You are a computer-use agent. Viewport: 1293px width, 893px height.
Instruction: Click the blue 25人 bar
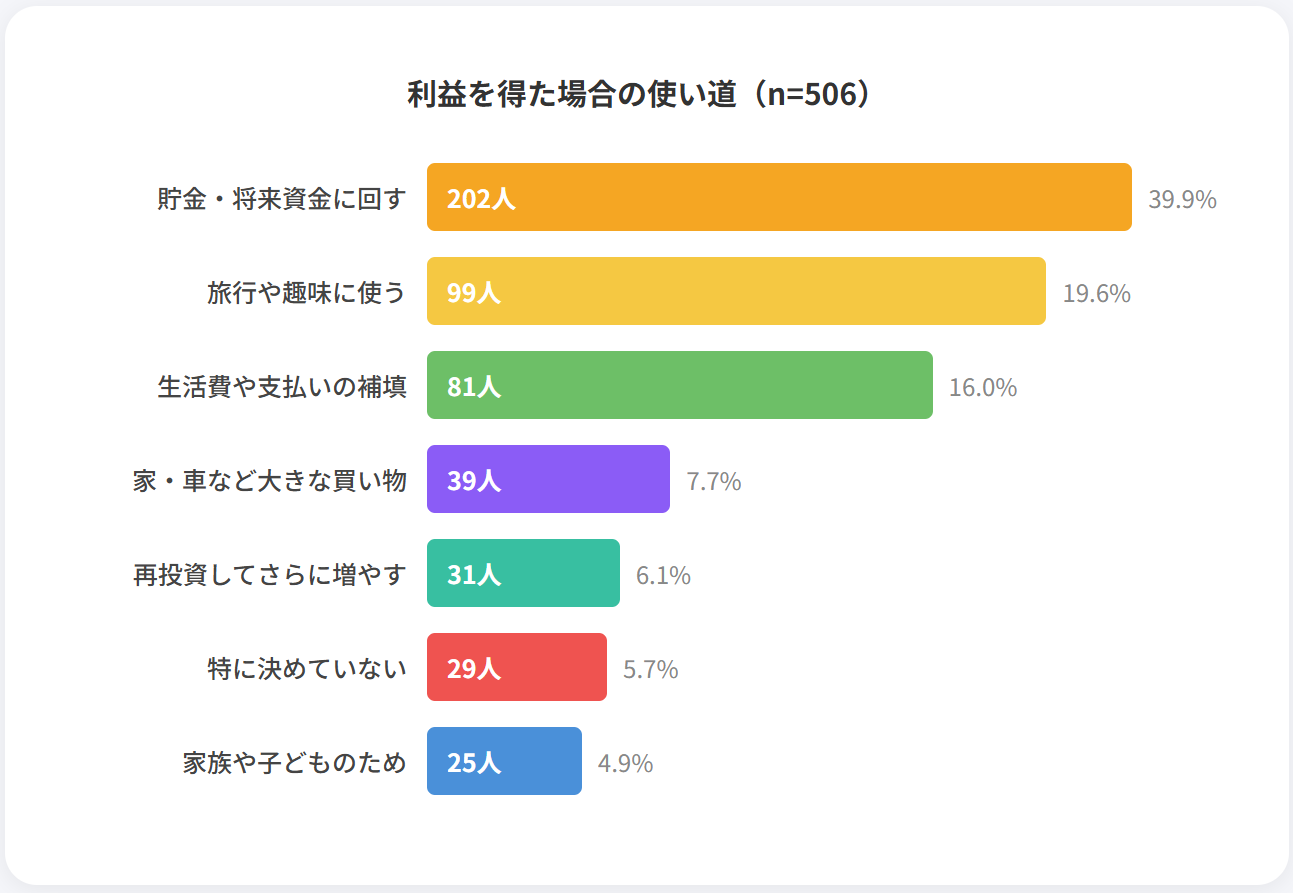click(504, 762)
